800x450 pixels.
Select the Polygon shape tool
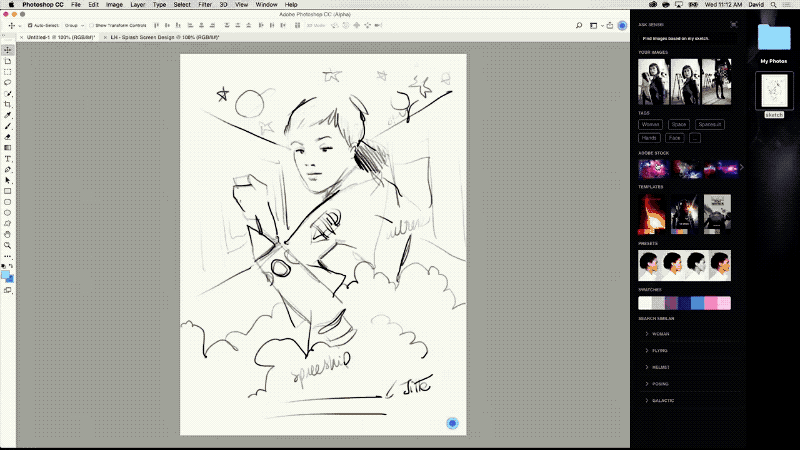(x=8, y=223)
